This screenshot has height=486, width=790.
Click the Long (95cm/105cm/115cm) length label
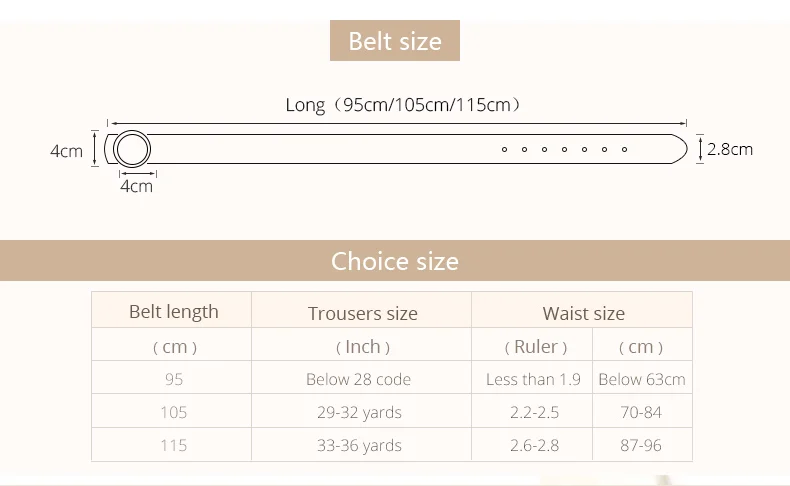click(403, 104)
